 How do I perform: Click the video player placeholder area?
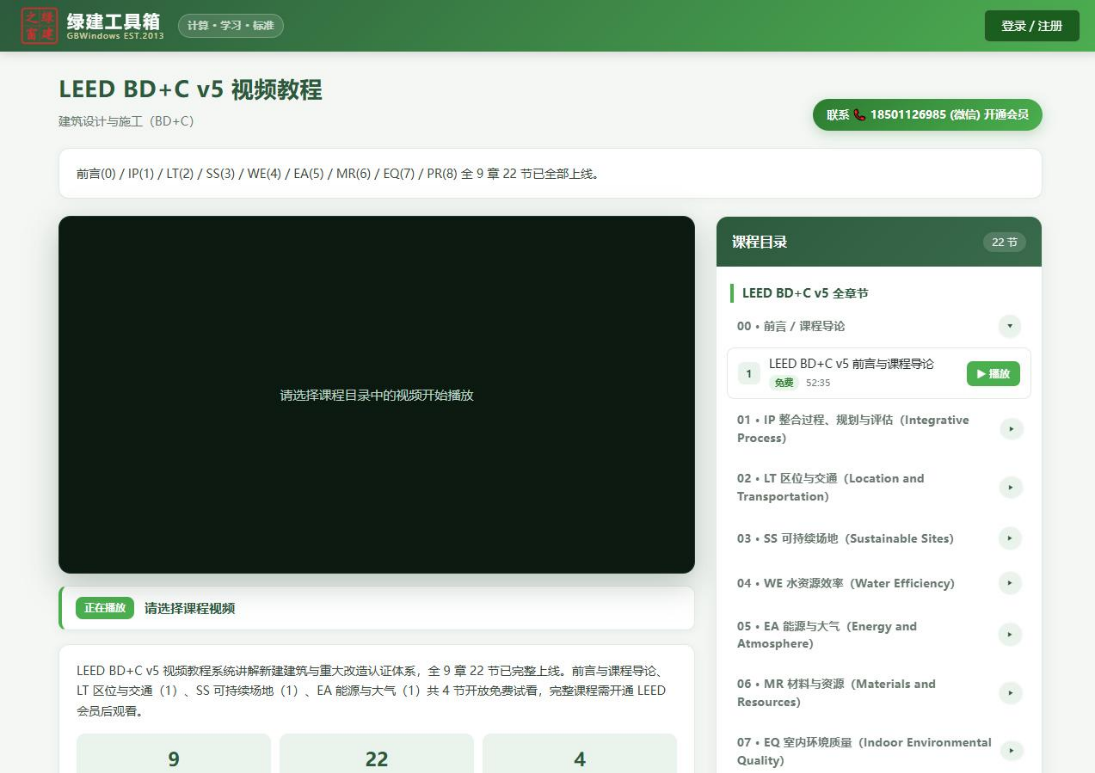point(376,395)
